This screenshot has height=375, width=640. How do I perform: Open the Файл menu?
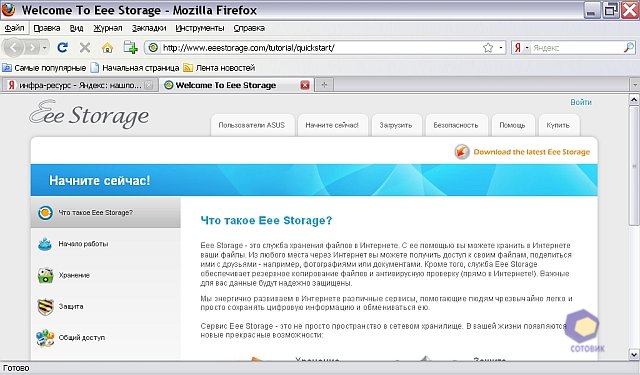click(14, 28)
